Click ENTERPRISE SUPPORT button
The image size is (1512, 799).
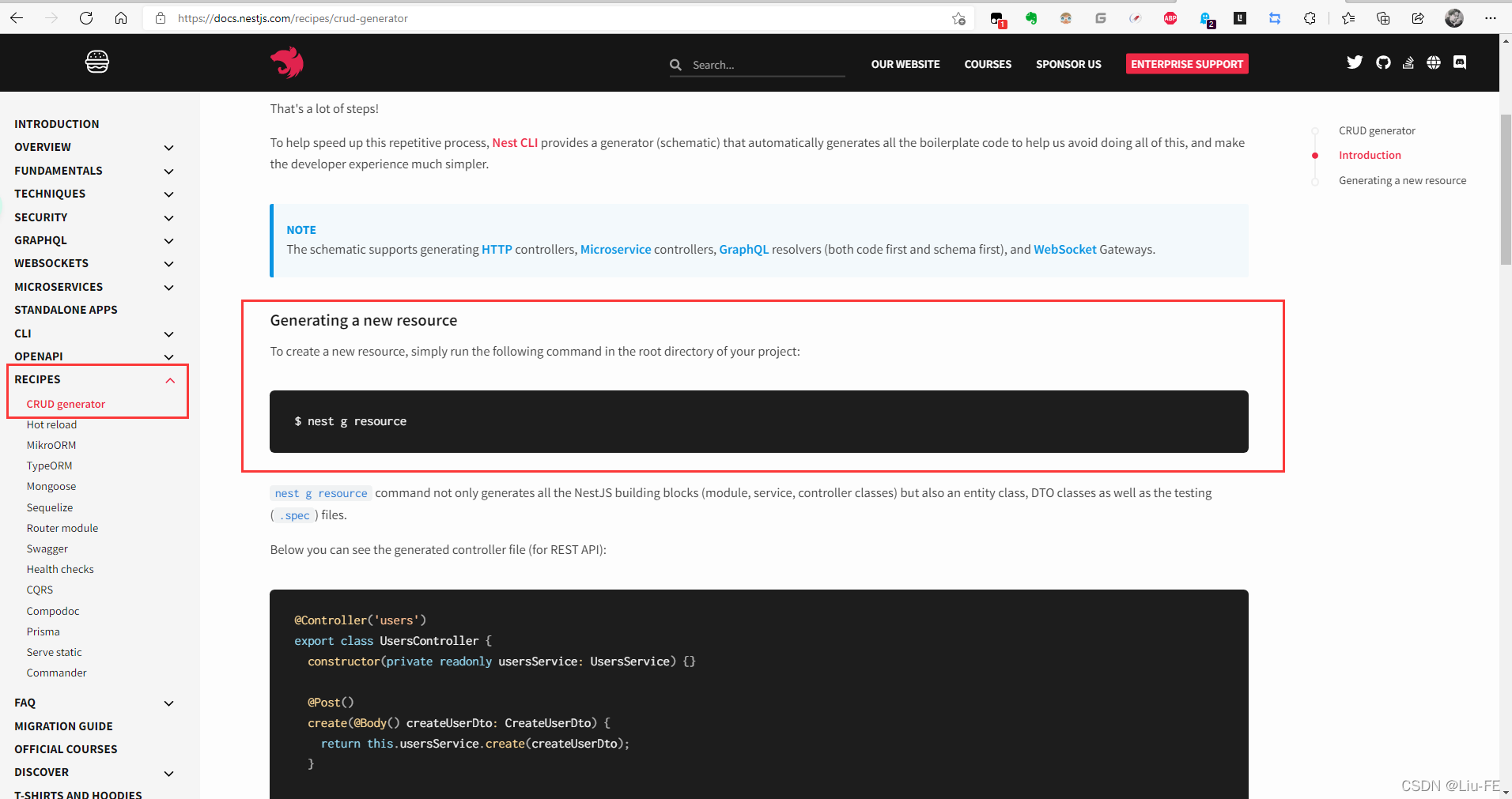(1187, 64)
